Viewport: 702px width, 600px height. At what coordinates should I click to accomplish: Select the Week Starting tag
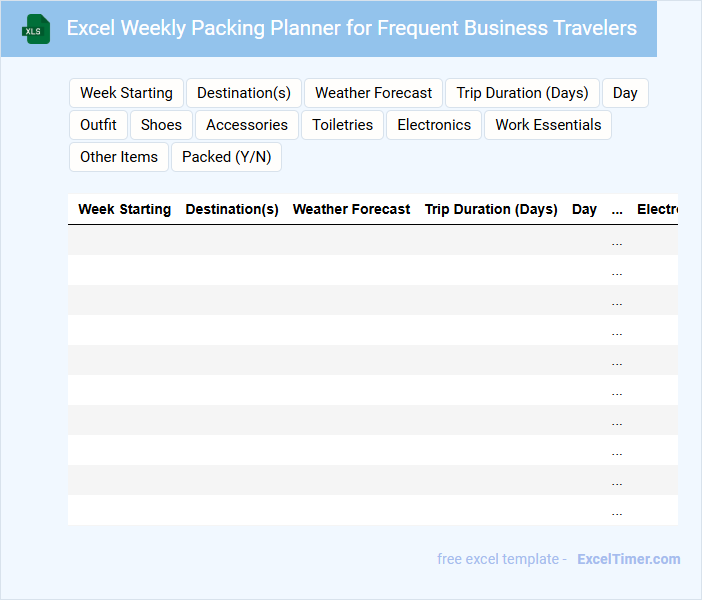[126, 93]
